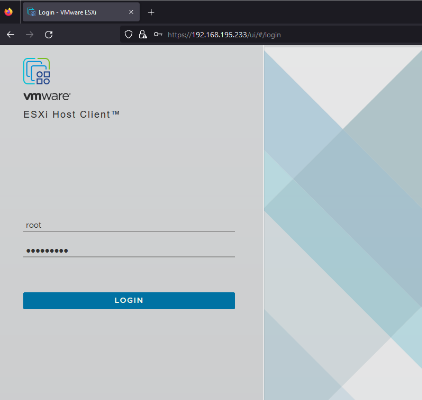
Task: Go back to the previous page
Action: tap(10, 34)
